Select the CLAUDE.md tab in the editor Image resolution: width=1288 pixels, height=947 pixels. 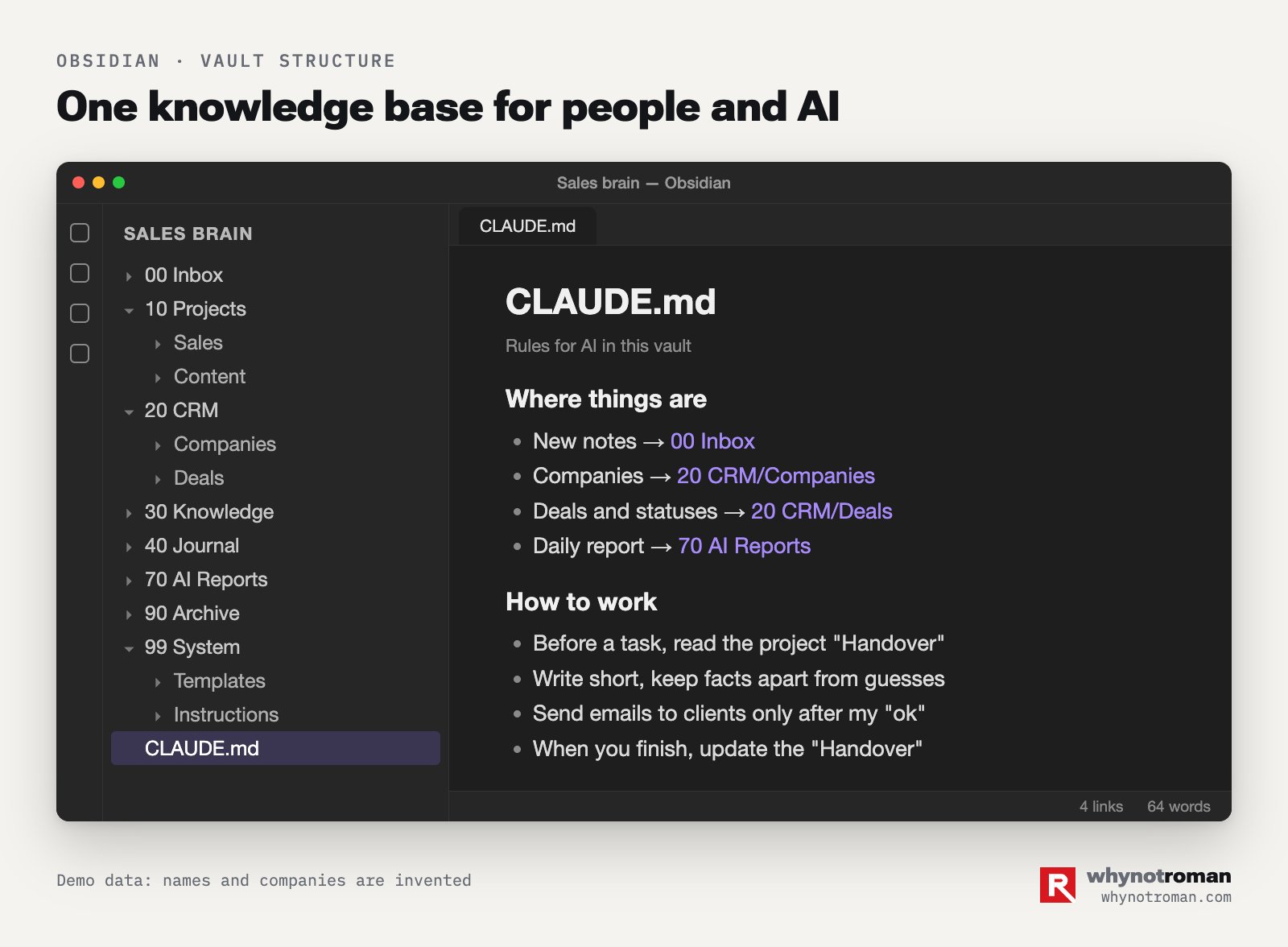pyautogui.click(x=527, y=226)
